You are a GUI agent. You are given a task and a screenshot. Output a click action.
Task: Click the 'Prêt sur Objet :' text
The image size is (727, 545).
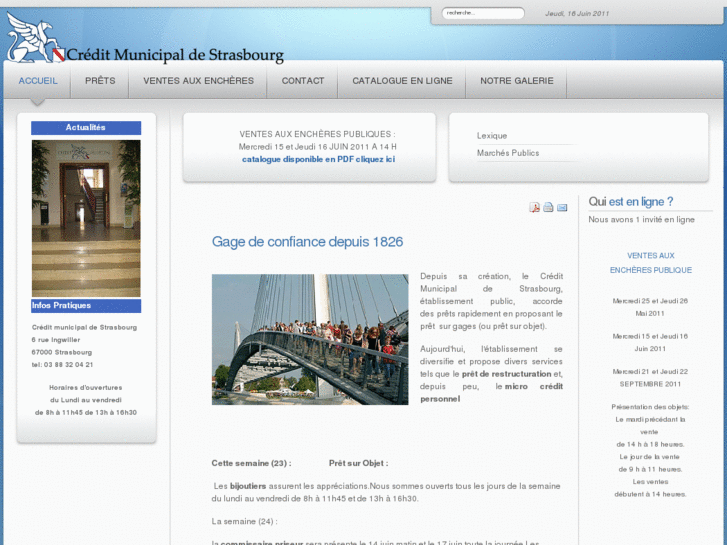[x=358, y=463]
